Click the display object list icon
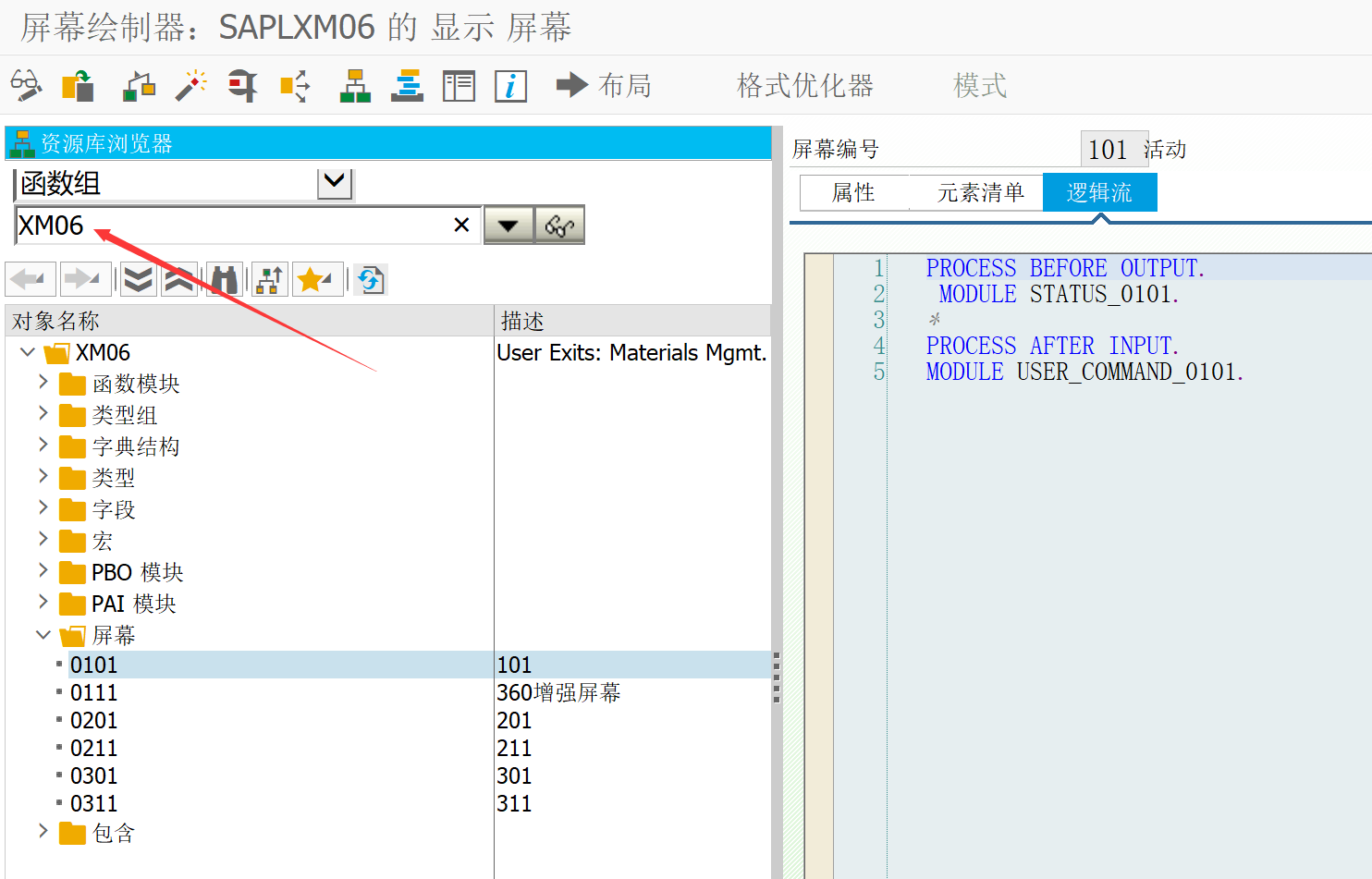This screenshot has height=879, width=1372. 295,85
